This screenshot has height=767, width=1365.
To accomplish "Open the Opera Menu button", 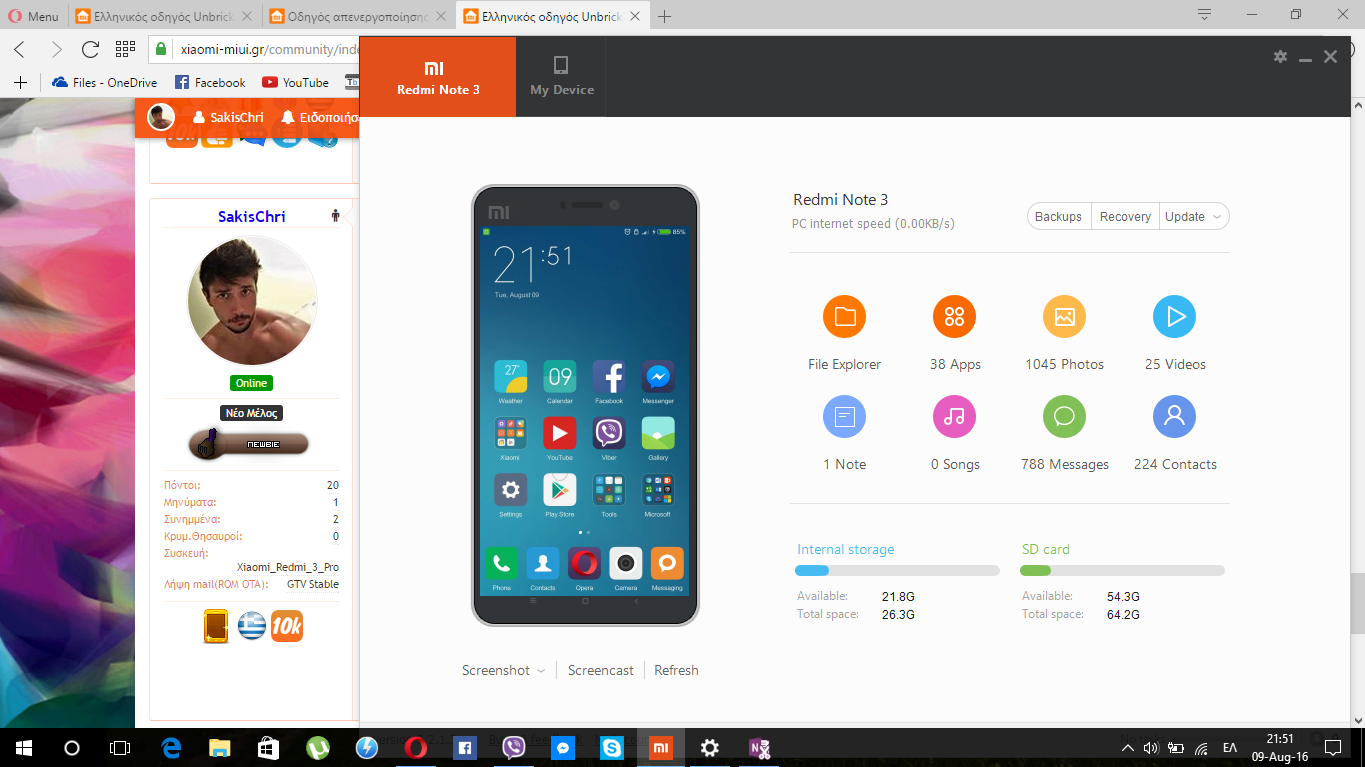I will coord(33,16).
